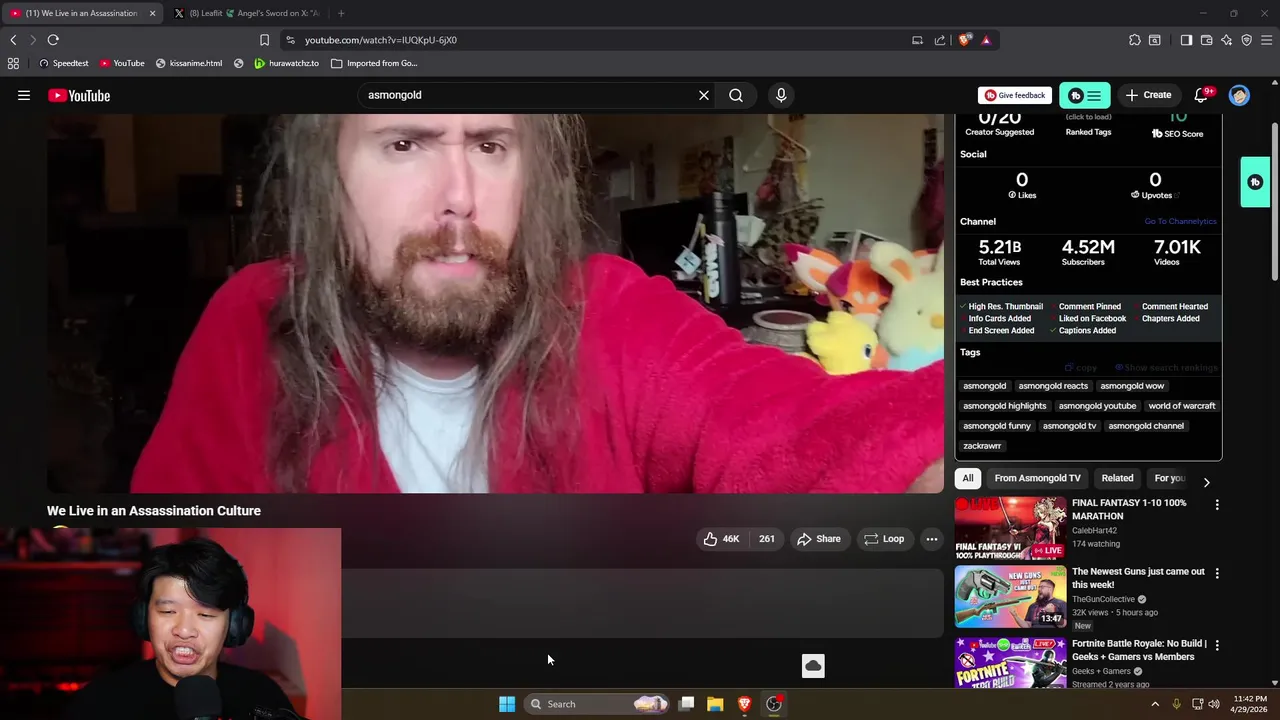1280x720 pixels.
Task: Click the Create button
Action: [x=1148, y=95]
